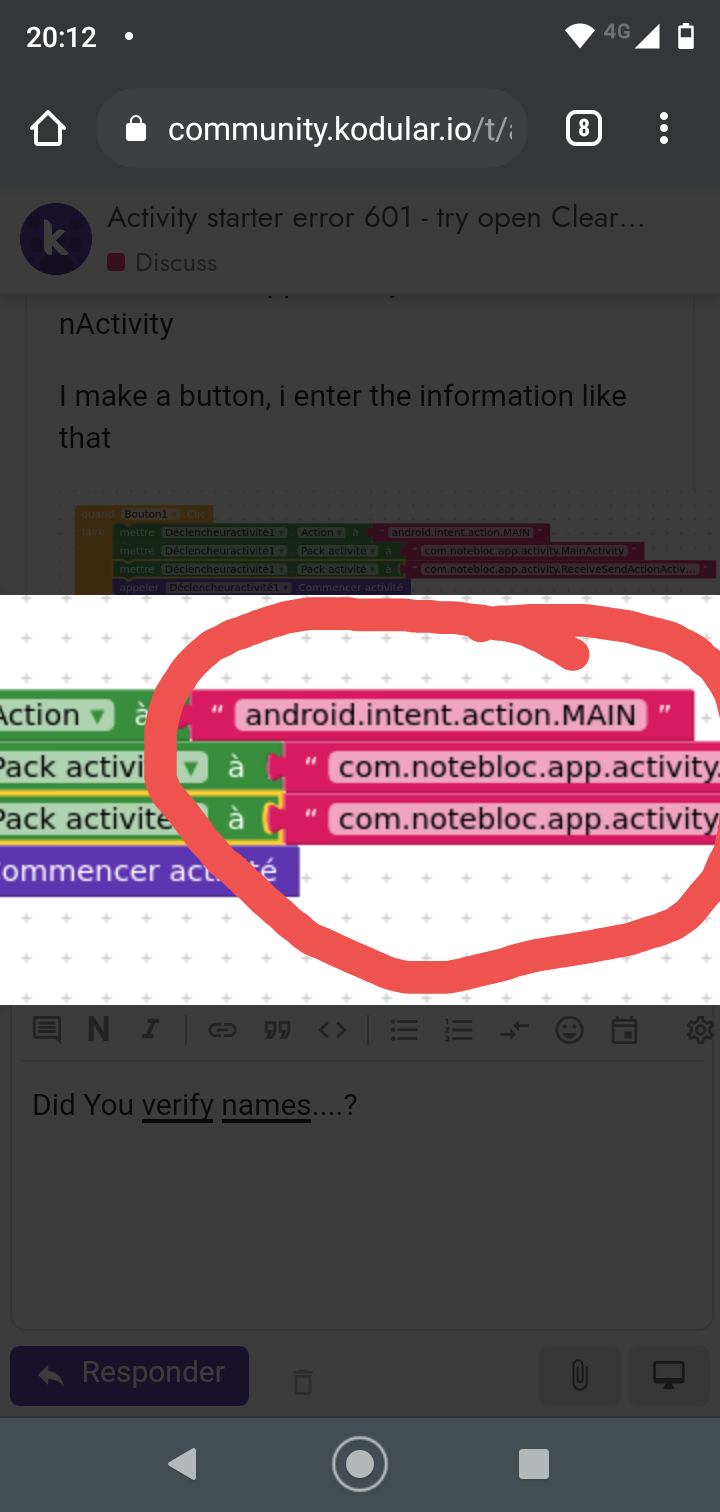This screenshot has height=1512, width=720.
Task: Insert a hyperlink with link icon
Action: click(x=222, y=1029)
